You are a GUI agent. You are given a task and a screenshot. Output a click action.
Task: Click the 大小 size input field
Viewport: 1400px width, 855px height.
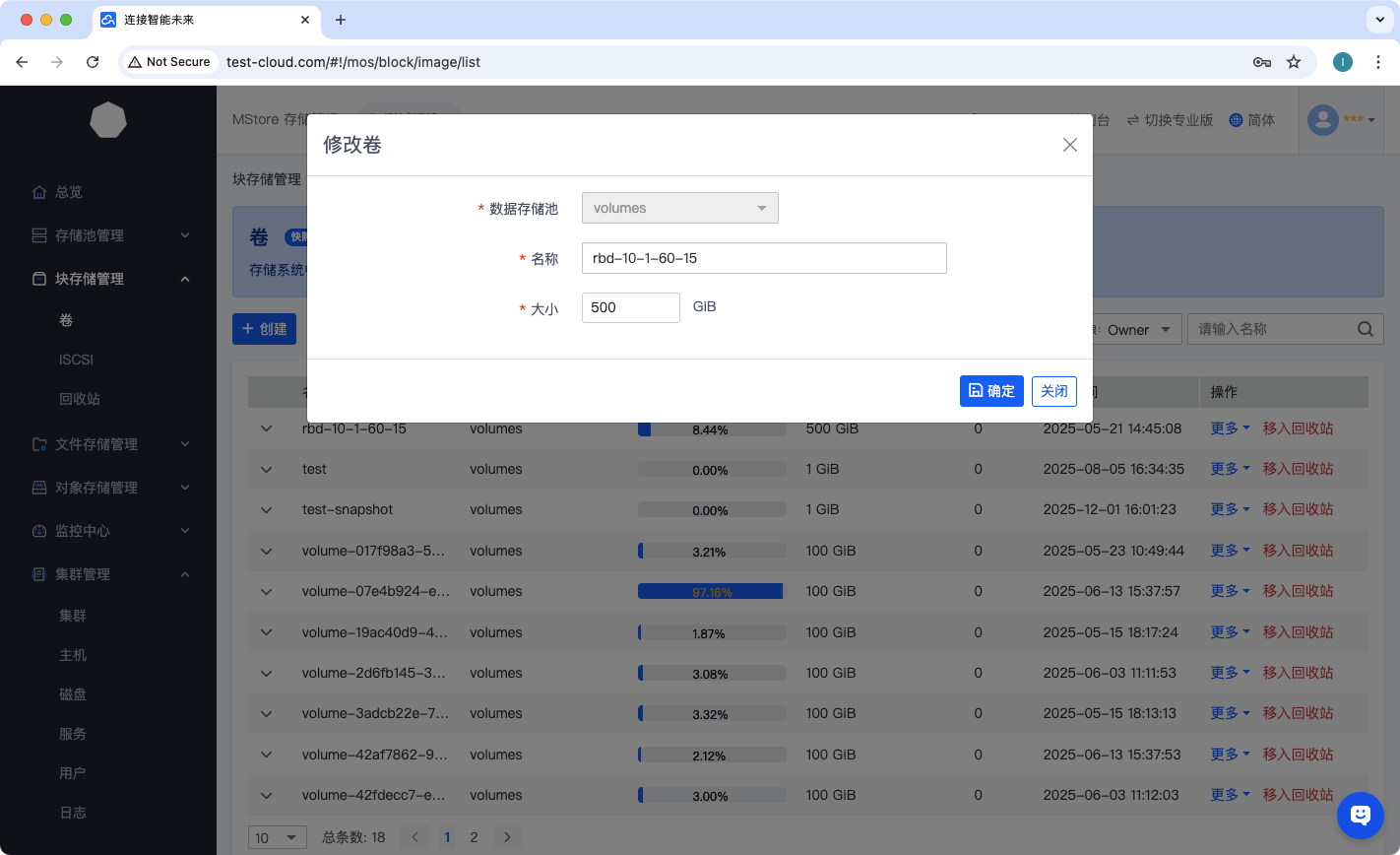pyautogui.click(x=630, y=307)
